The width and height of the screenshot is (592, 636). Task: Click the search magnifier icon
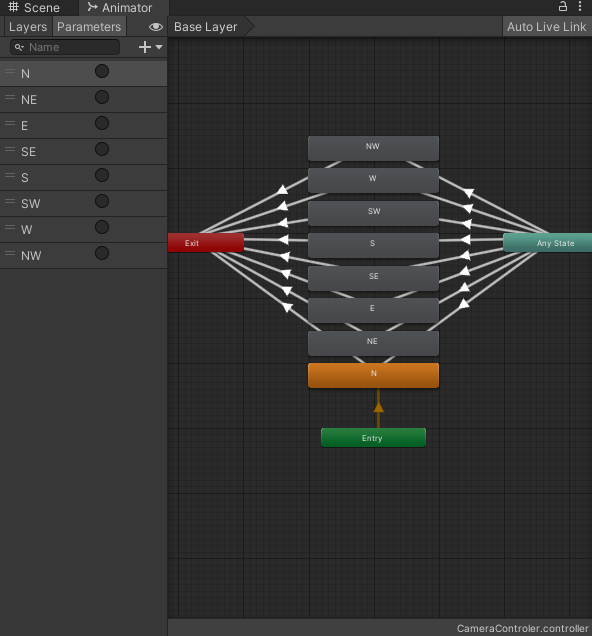coord(19,47)
